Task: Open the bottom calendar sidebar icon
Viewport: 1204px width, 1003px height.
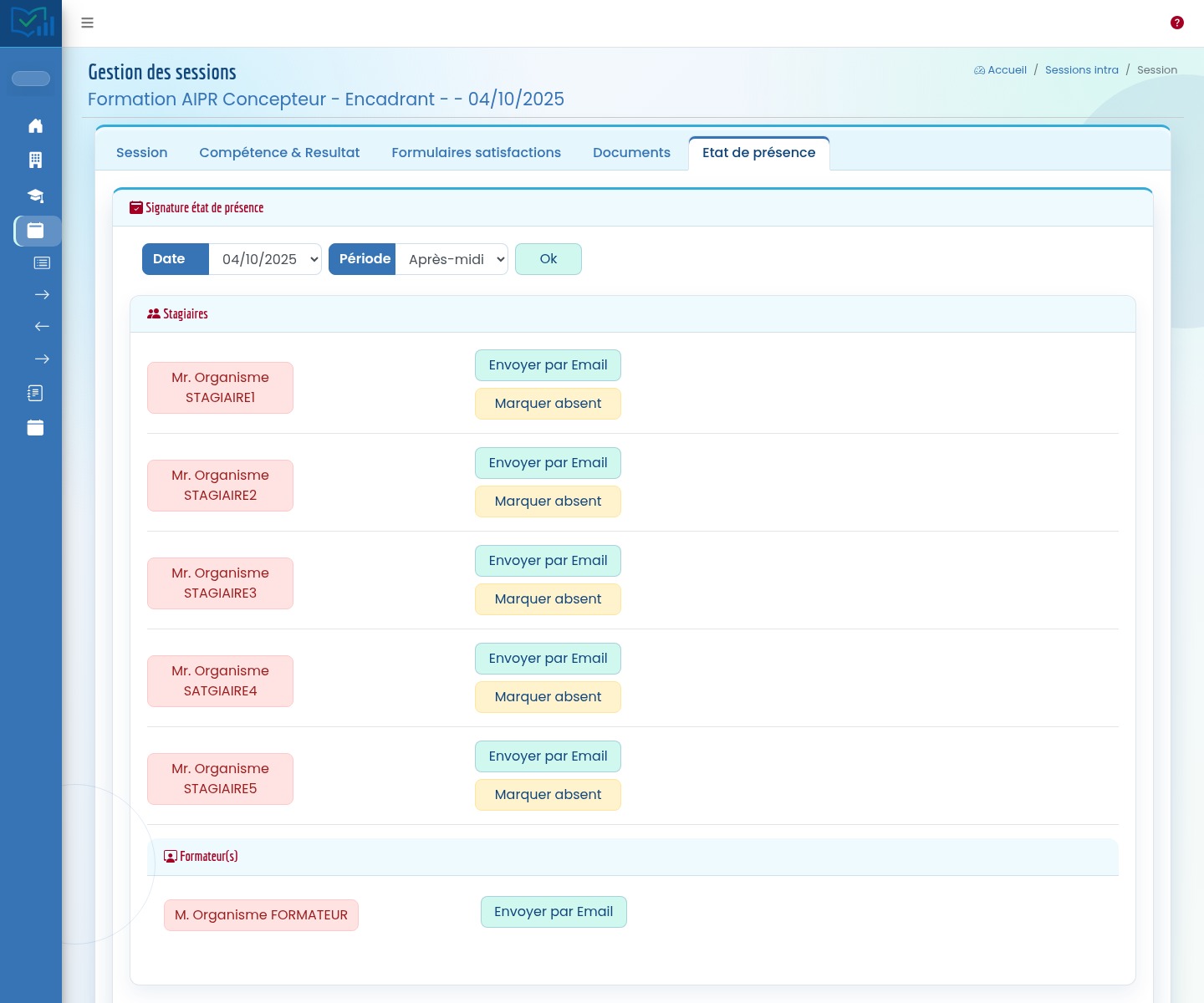Action: [x=35, y=427]
